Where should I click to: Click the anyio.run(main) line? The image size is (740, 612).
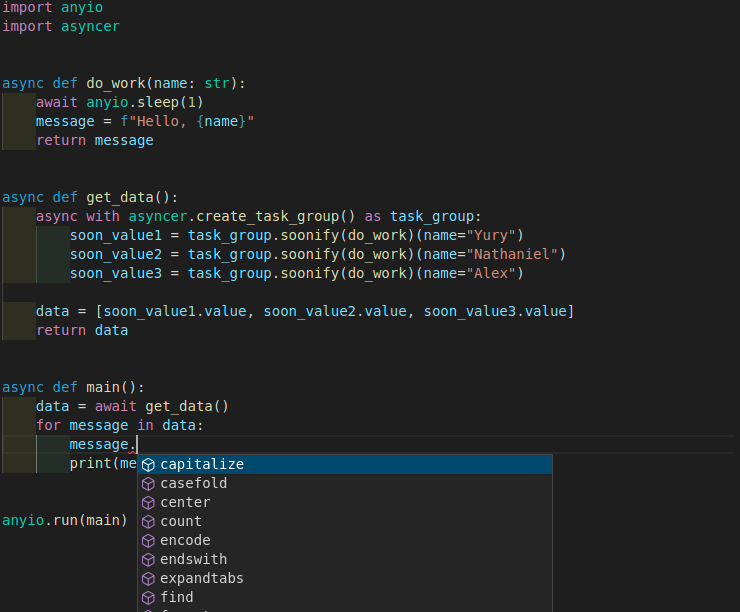tap(64, 521)
